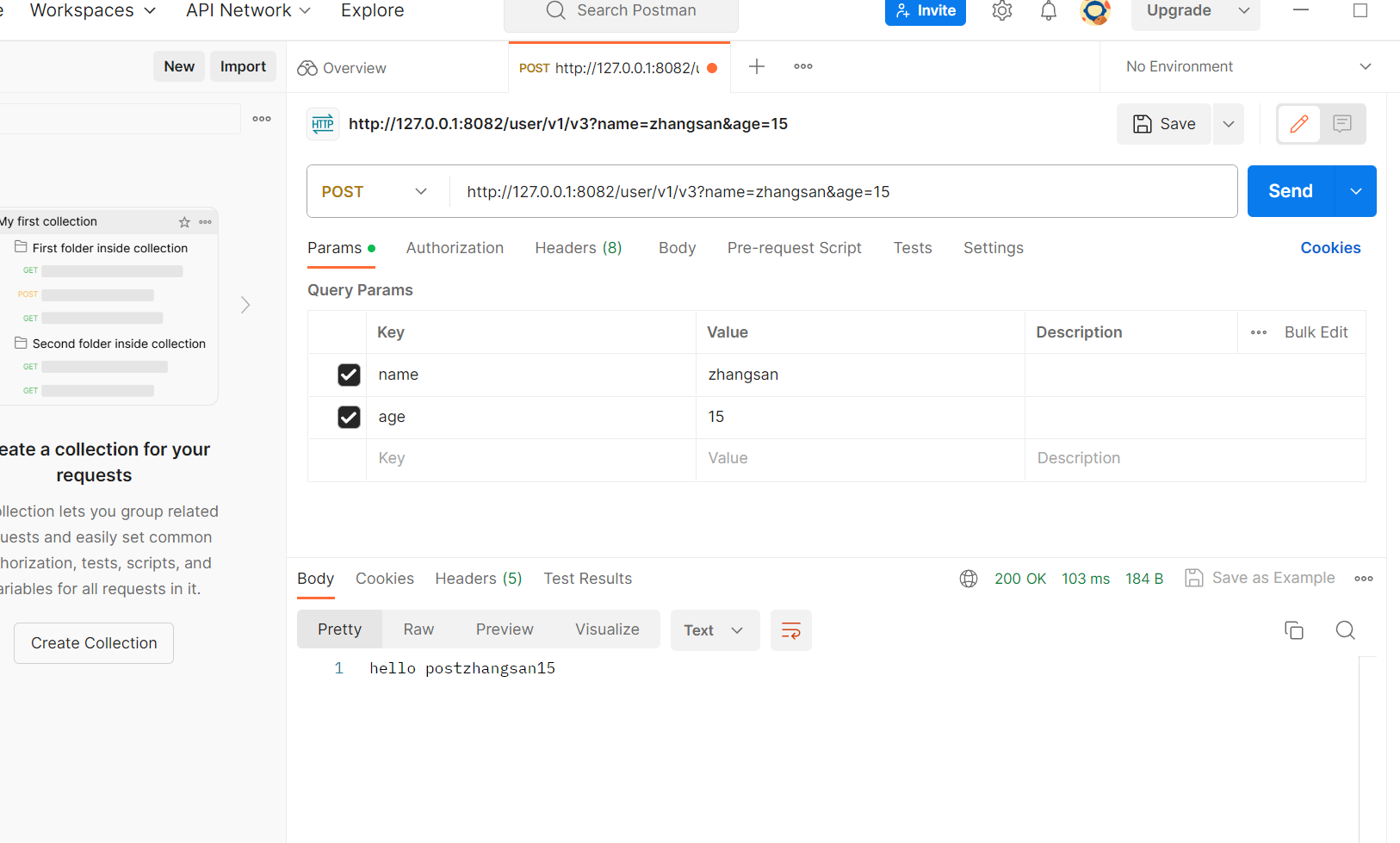Screen dimensions: 1400x843
Task: Open the Test Results tab
Action: (x=588, y=579)
